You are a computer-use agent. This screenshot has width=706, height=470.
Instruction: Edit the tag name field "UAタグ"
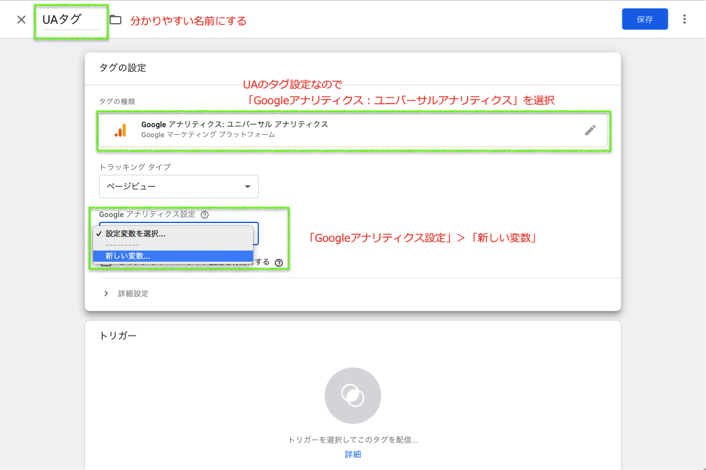coord(71,20)
